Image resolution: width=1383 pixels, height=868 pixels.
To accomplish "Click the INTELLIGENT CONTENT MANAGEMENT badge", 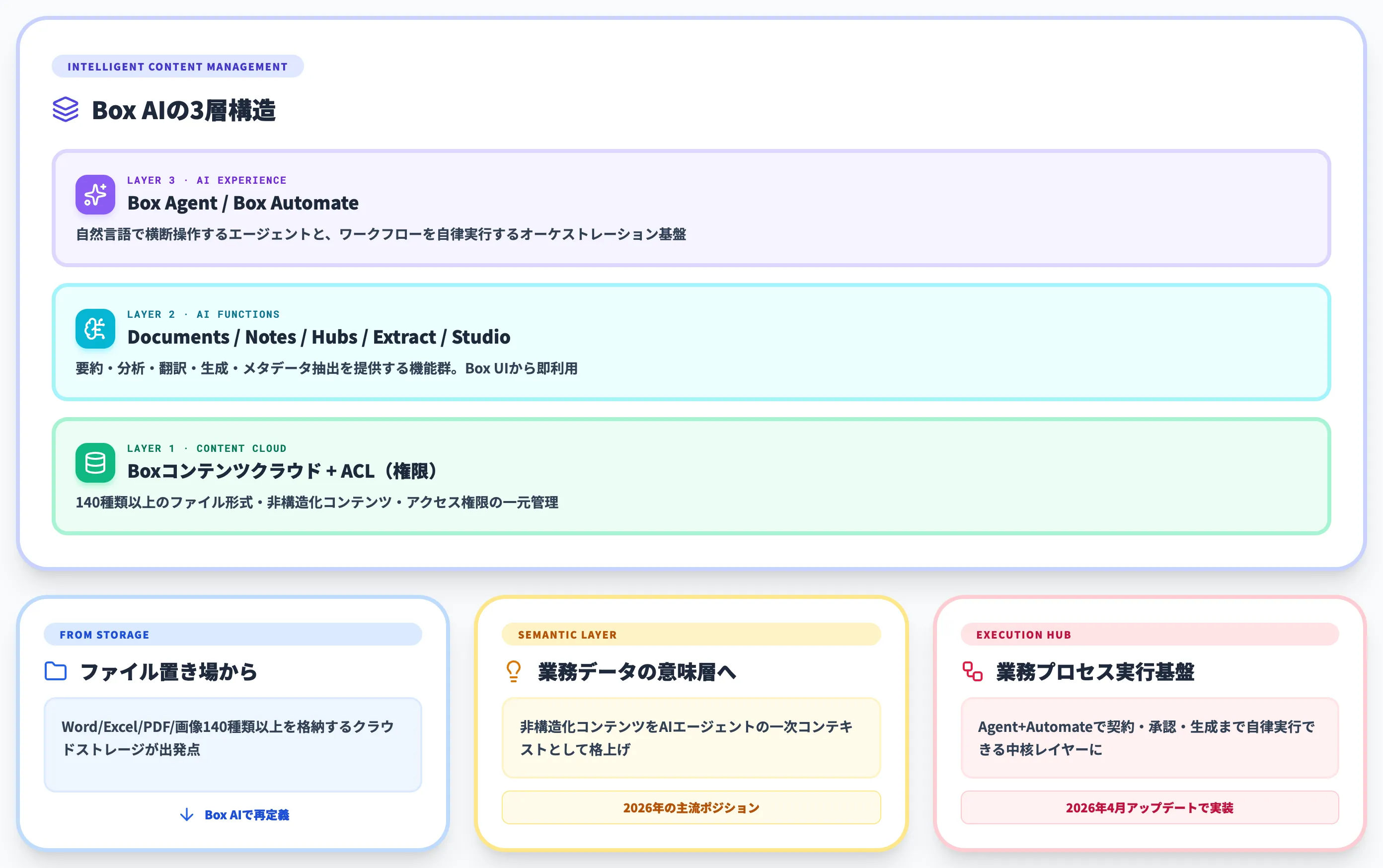I will pyautogui.click(x=177, y=67).
